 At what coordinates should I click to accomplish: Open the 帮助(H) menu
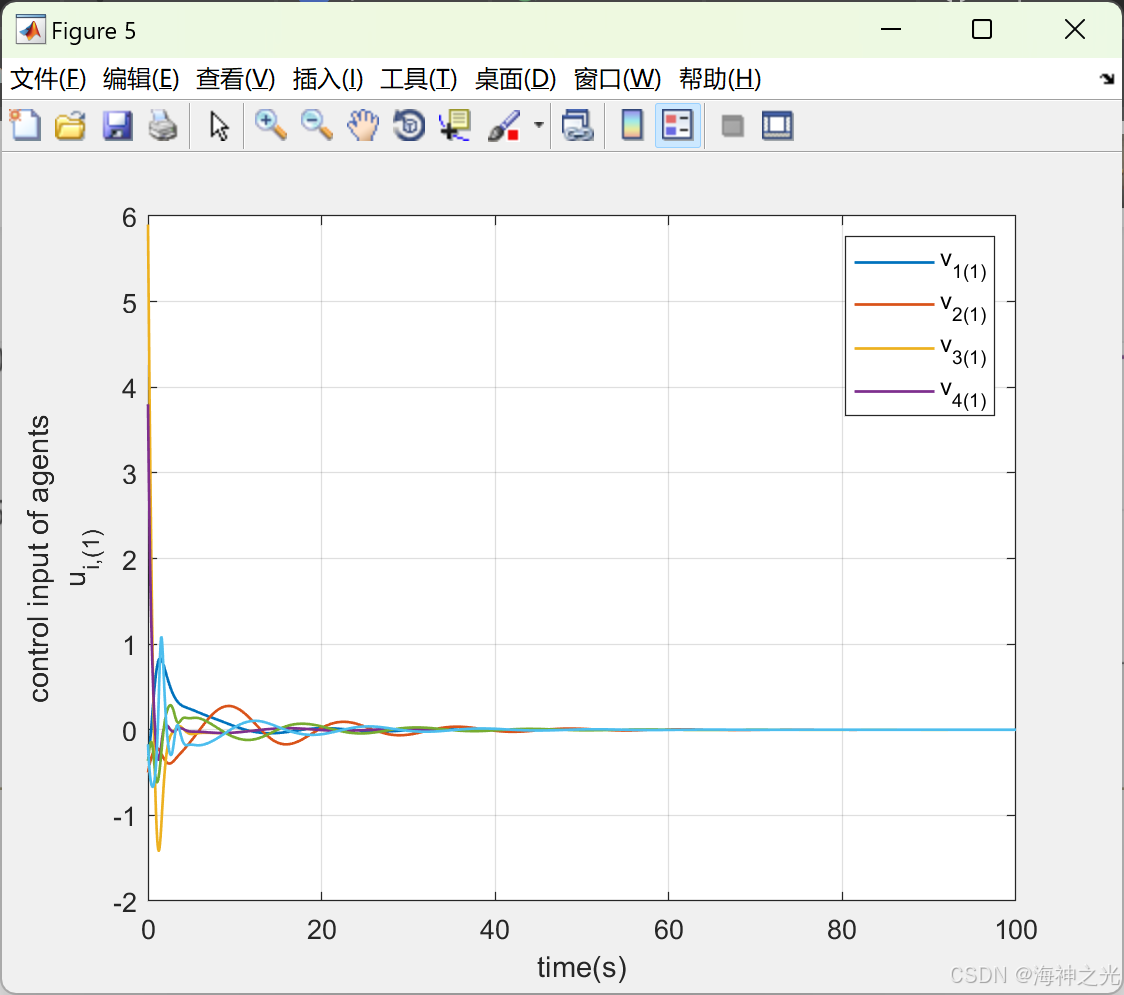(720, 79)
